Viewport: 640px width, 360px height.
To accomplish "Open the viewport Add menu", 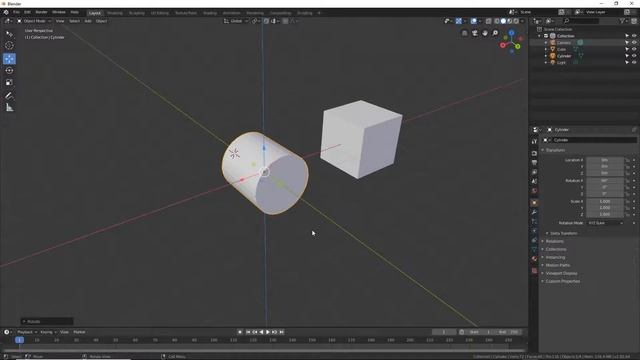I will click(x=88, y=21).
